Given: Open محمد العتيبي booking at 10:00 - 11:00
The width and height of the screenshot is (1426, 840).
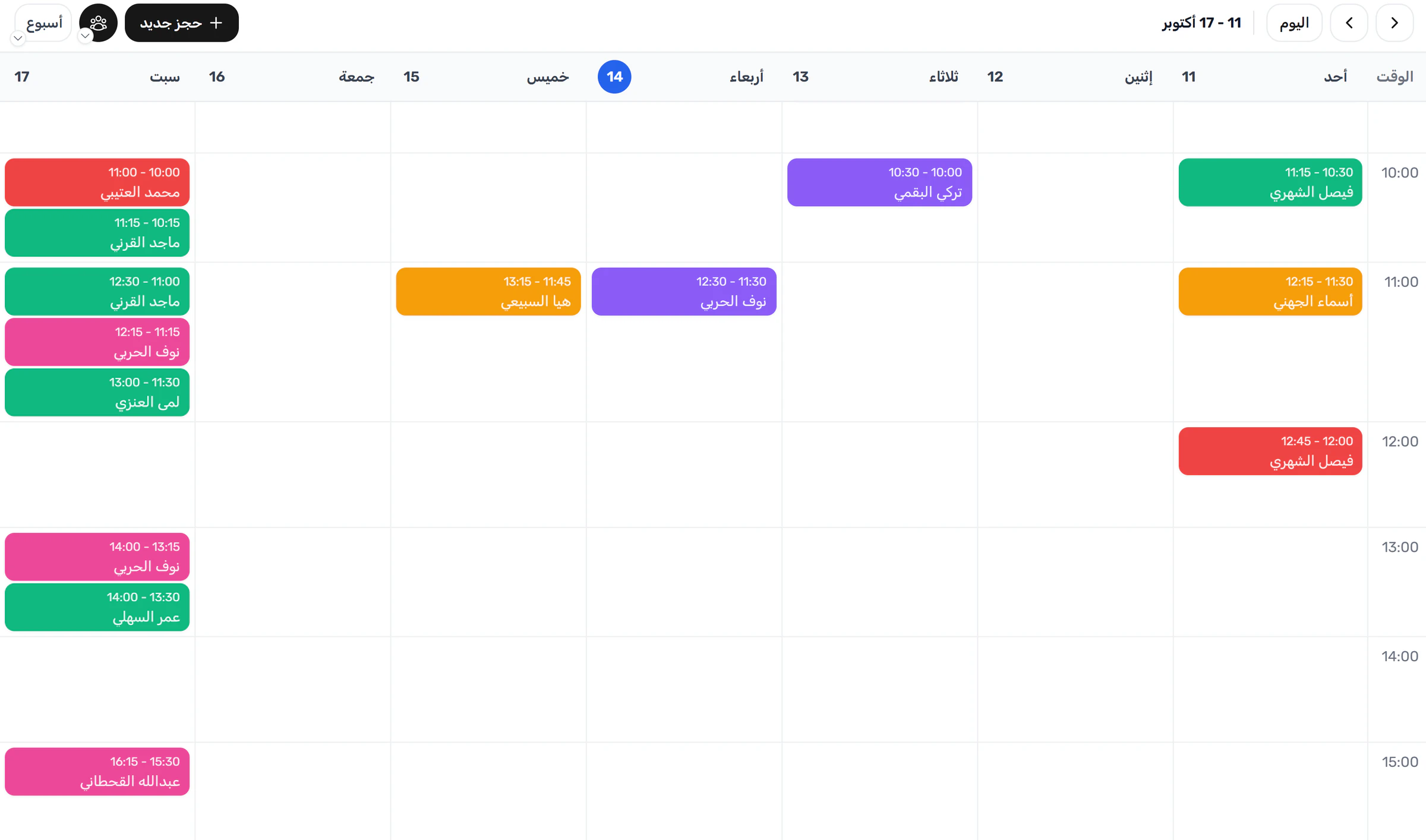Looking at the screenshot, I should click(x=97, y=182).
